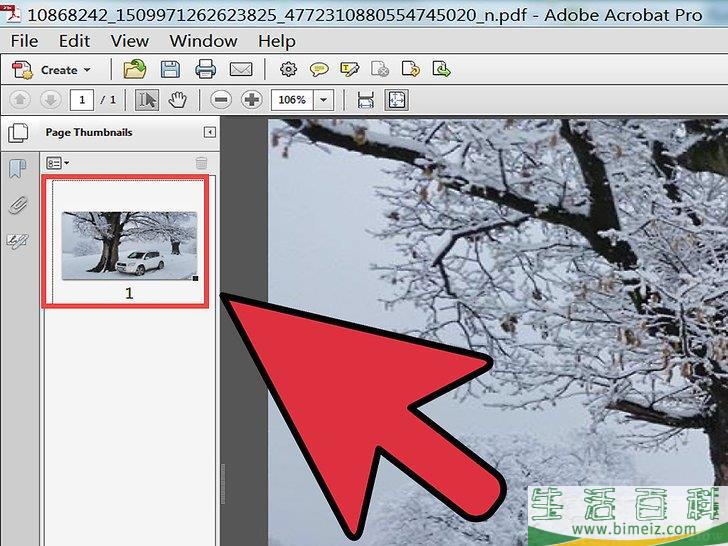Print the document using printer icon
728x546 pixels.
click(x=205, y=70)
